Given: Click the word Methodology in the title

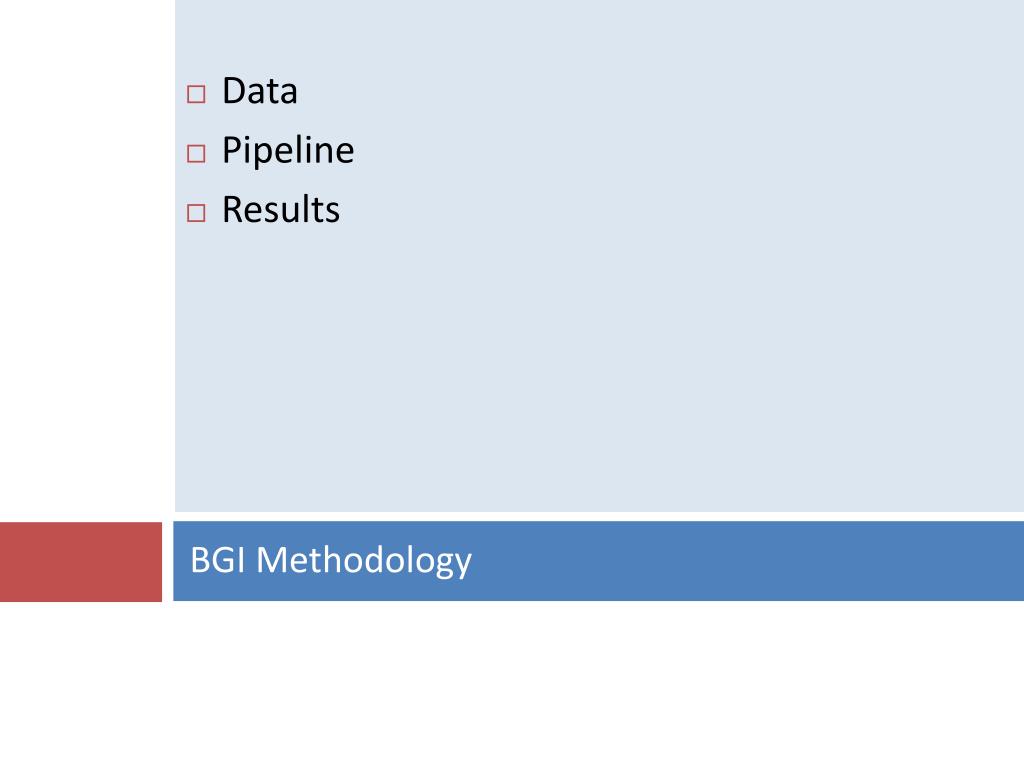Looking at the screenshot, I should point(364,562).
